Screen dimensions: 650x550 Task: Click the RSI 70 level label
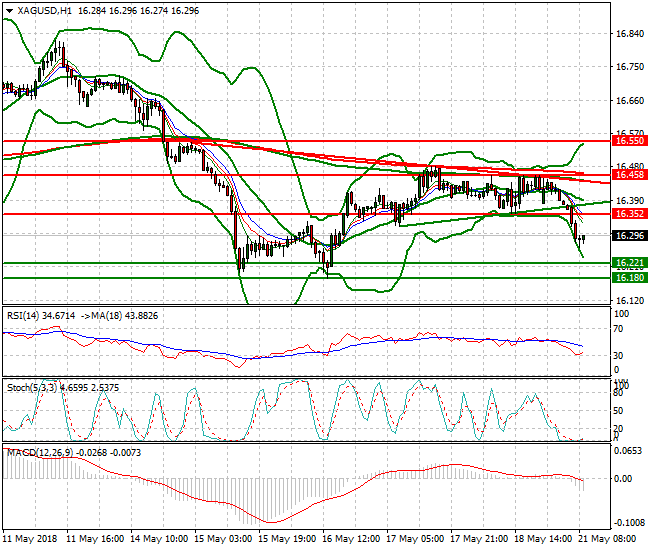point(618,329)
